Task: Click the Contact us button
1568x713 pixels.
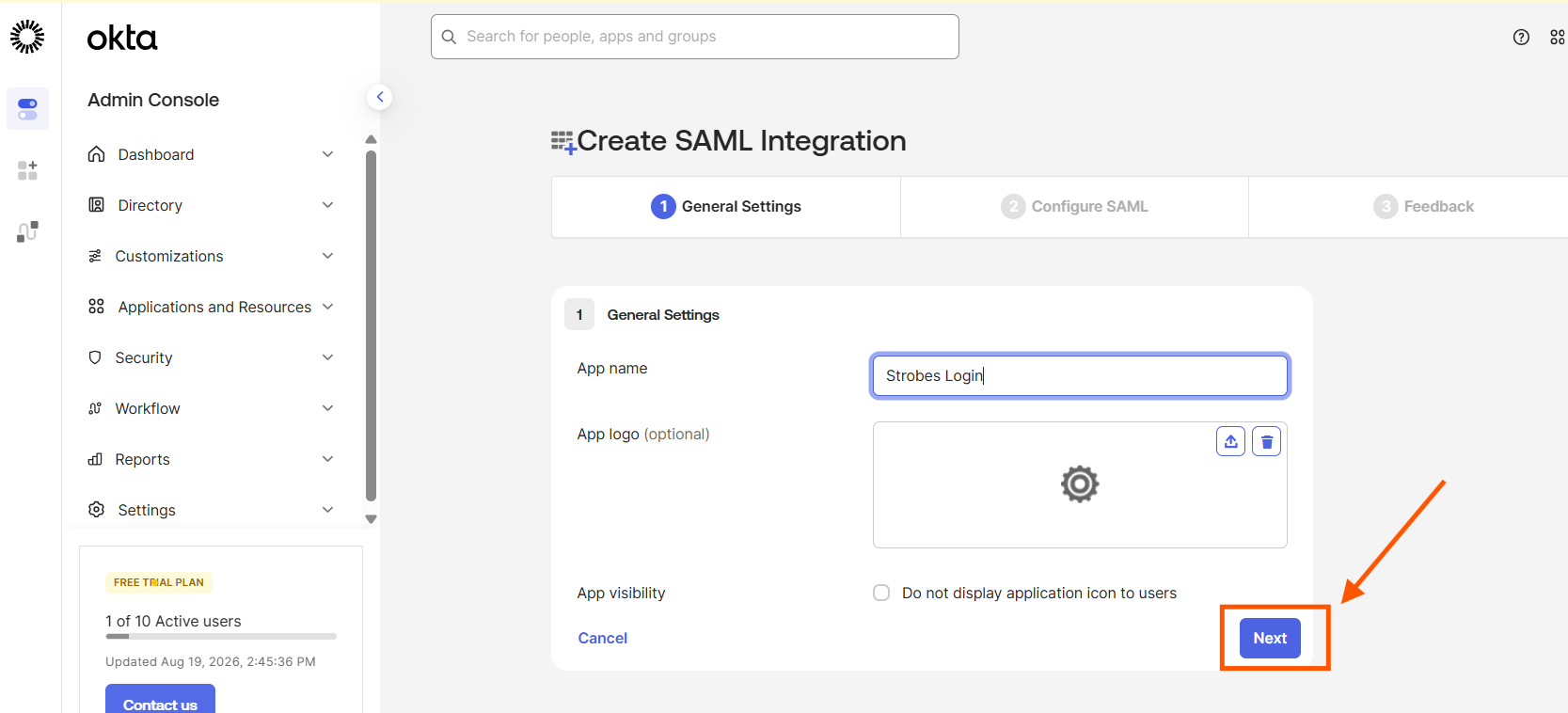Action: coord(160,701)
